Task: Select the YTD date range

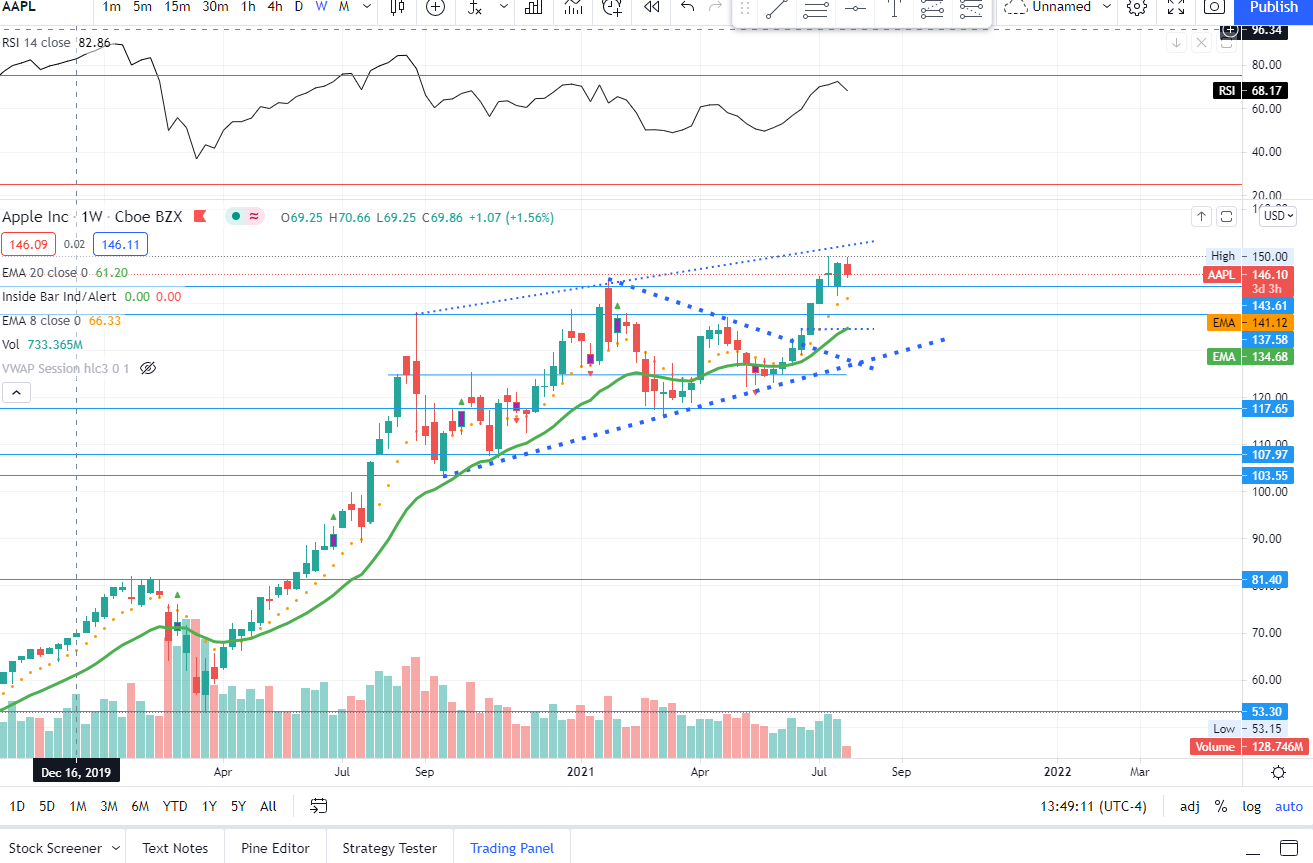Action: tap(175, 806)
